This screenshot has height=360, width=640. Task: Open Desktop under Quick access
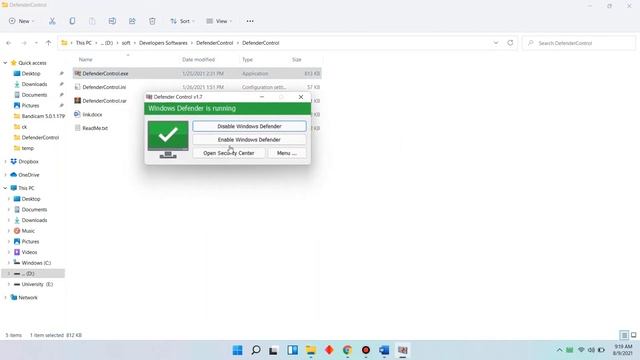point(31,73)
